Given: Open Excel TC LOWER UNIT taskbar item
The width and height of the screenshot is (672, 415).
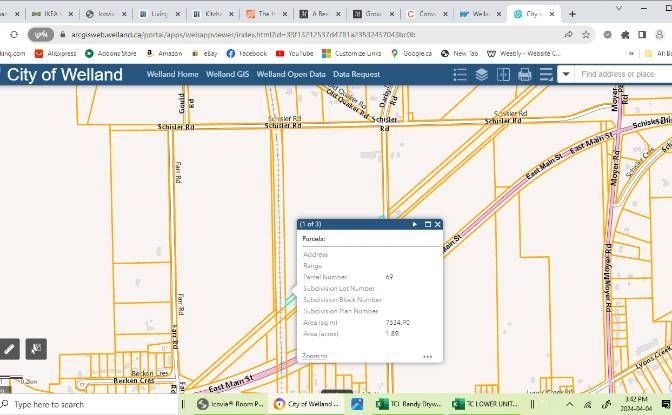Looking at the screenshot, I should tap(486, 404).
